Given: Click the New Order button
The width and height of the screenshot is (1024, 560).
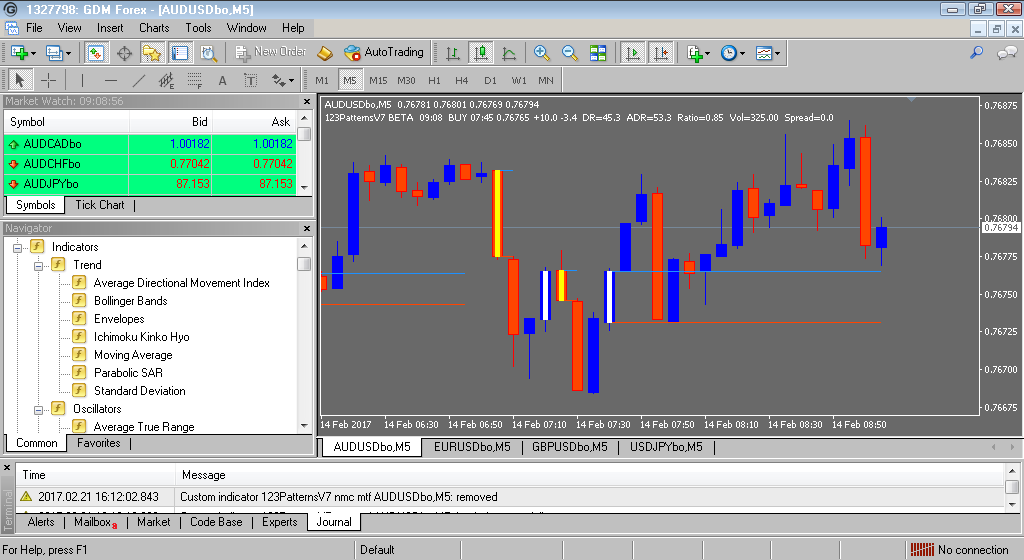Looking at the screenshot, I should pos(271,52).
